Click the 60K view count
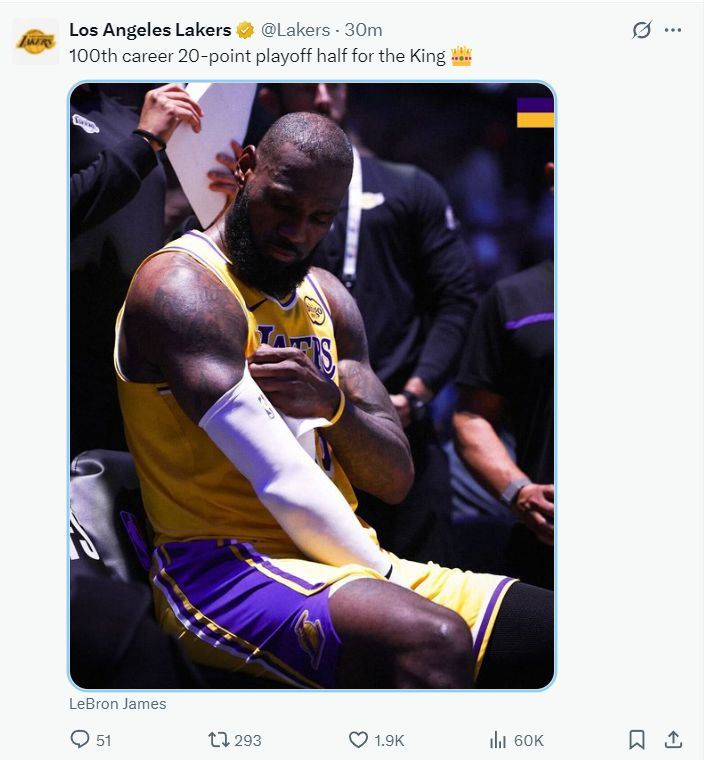This screenshot has width=704, height=760. point(529,740)
